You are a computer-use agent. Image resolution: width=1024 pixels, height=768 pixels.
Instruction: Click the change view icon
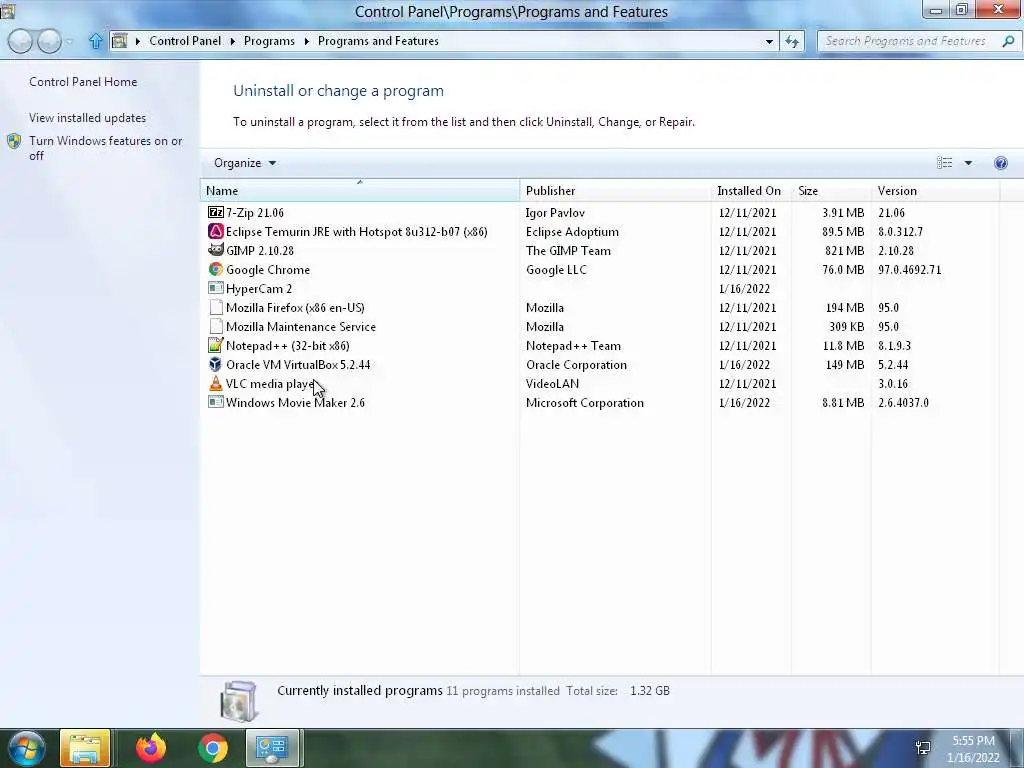pos(944,163)
